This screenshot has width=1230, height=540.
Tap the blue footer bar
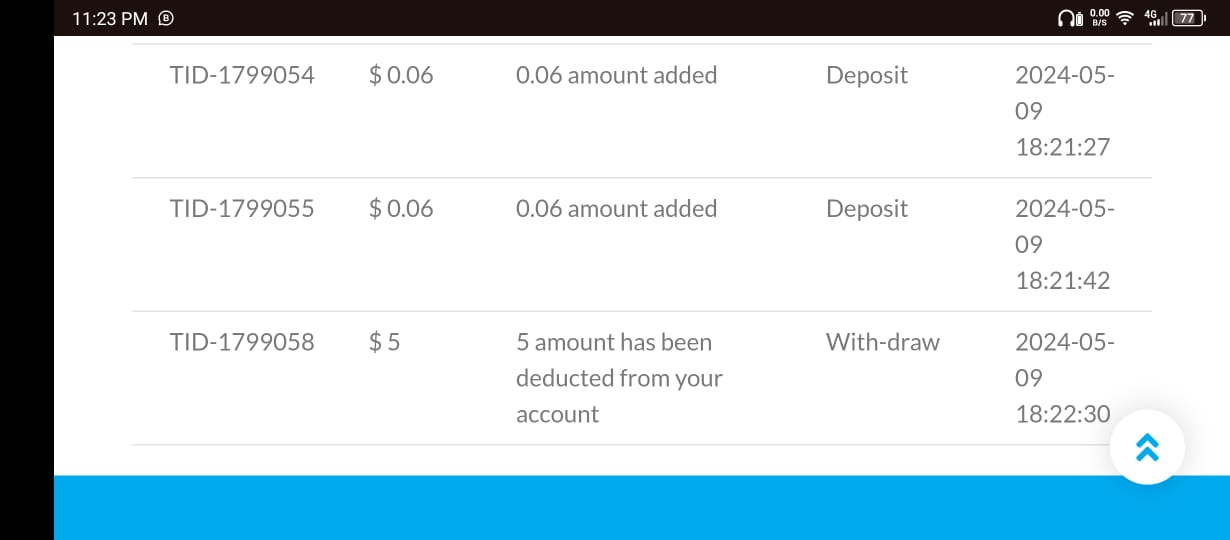point(642,508)
